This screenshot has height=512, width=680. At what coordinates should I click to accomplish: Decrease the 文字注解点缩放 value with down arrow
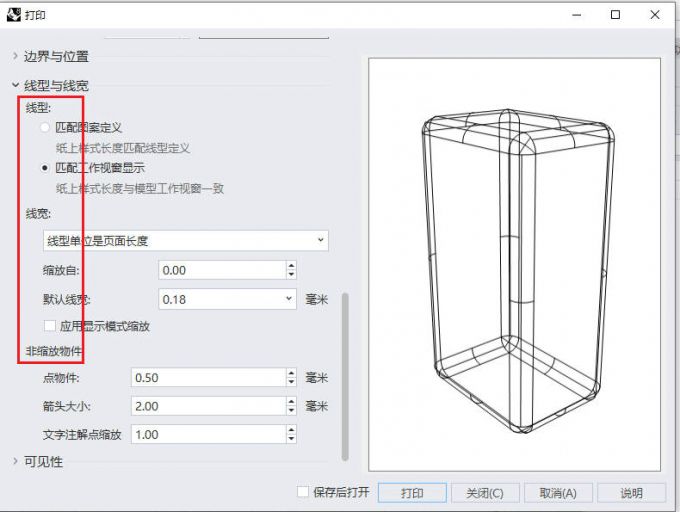[x=291, y=439]
